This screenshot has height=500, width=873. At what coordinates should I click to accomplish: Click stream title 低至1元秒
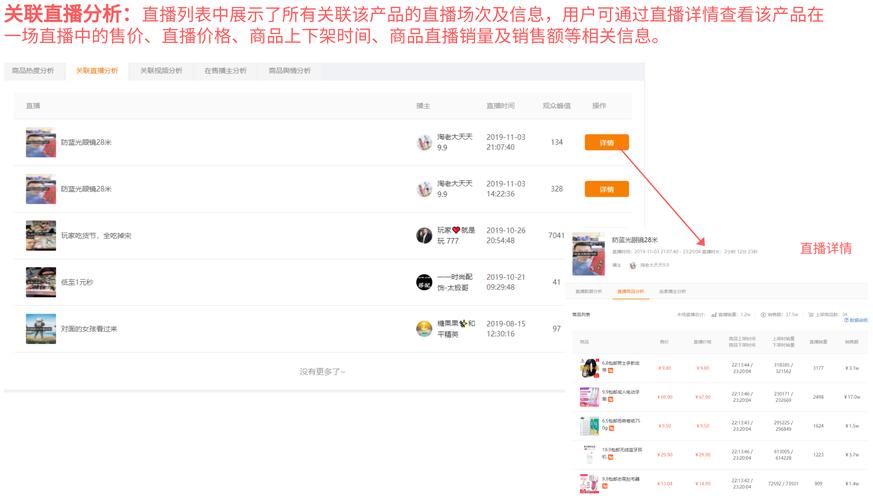(x=77, y=282)
